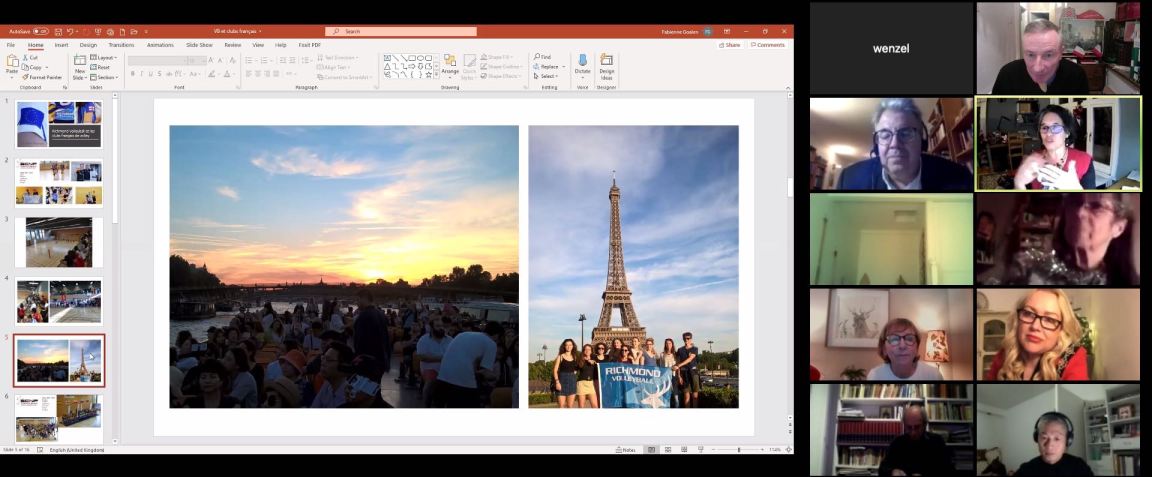The image size is (1152, 477).
Task: Expand the Layout dropdown
Action: point(105,57)
